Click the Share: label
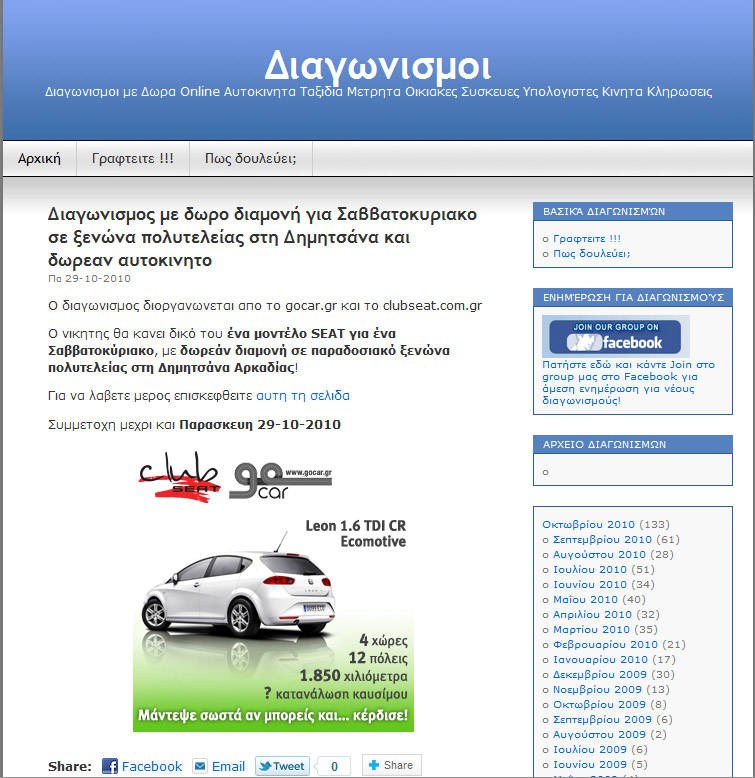Viewport: 755px width, 778px height. [69, 766]
